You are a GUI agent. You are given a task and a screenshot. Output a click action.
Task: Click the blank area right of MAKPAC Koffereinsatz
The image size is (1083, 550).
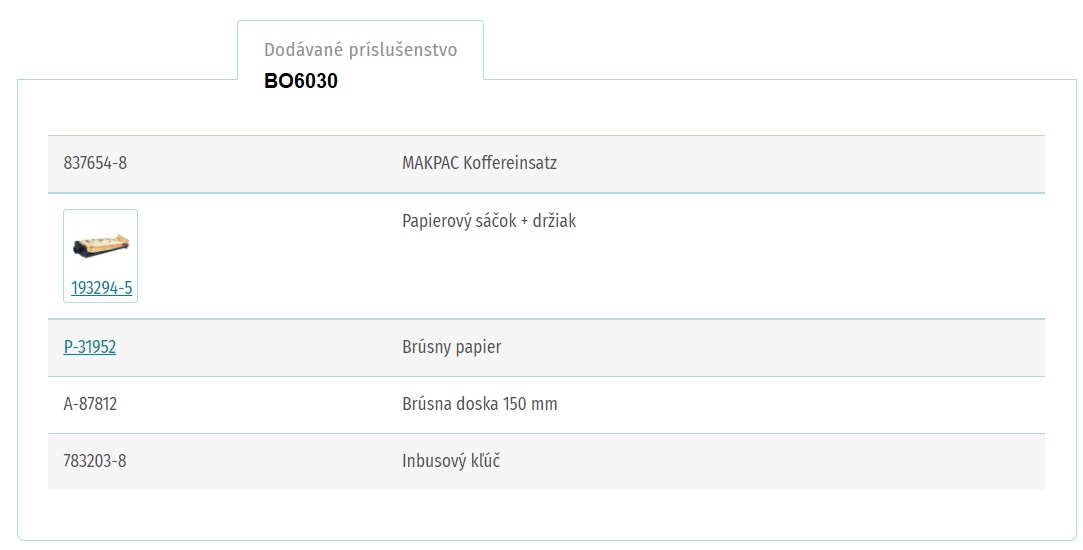coord(801,164)
